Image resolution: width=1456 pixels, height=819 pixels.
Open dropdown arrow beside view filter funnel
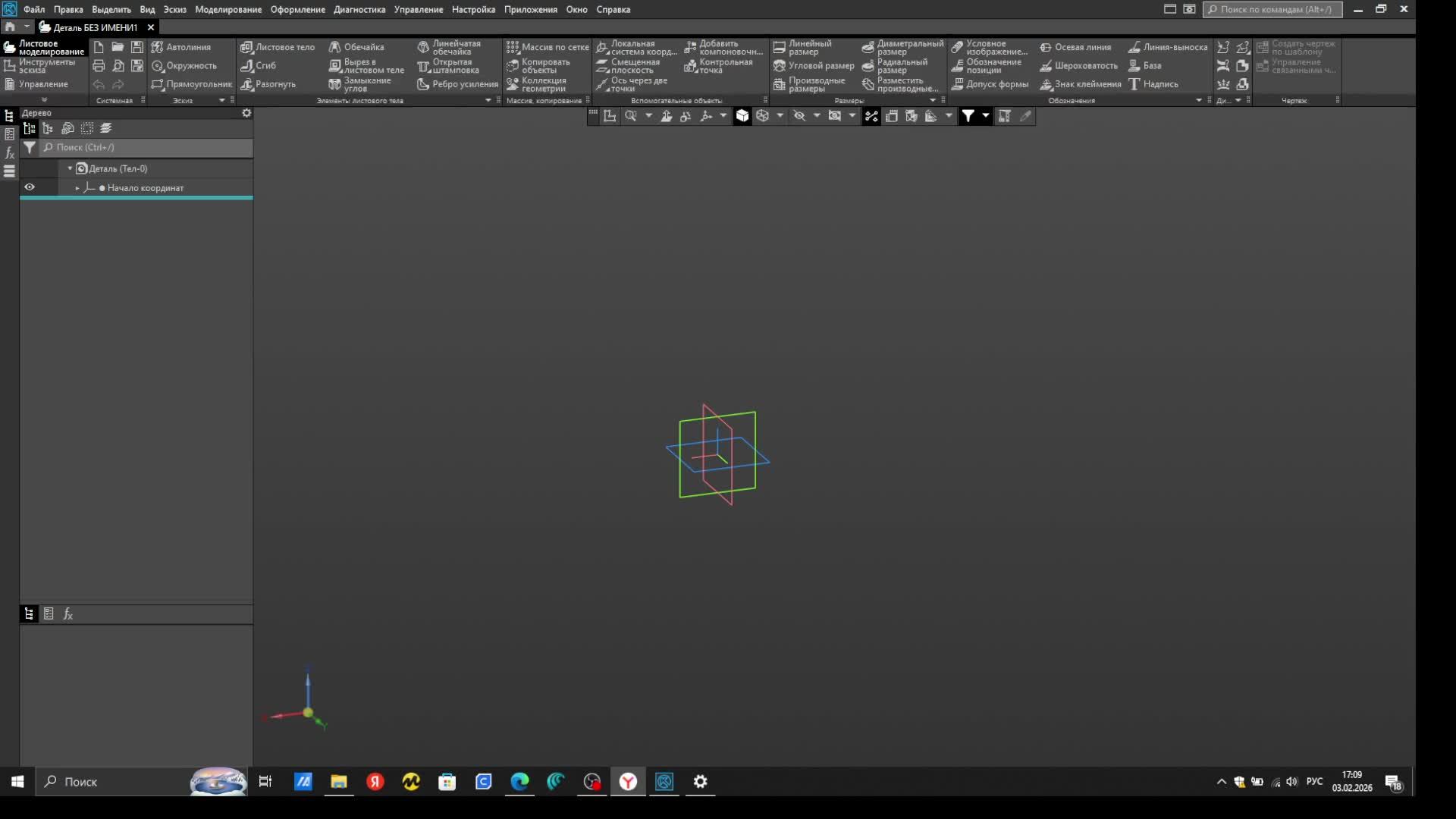(x=986, y=116)
